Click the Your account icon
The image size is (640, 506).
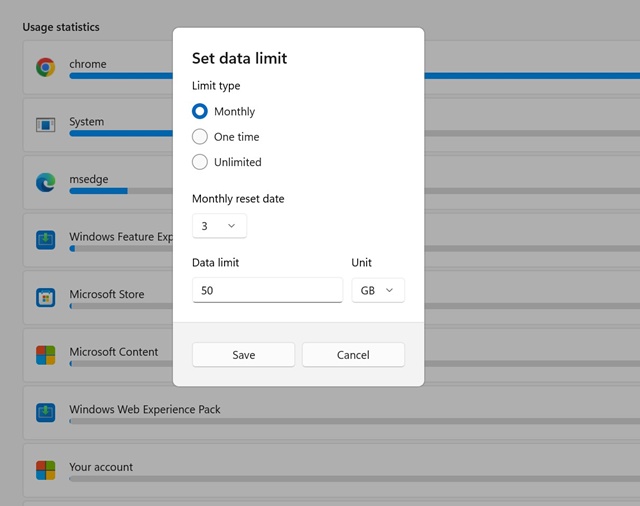[45, 470]
